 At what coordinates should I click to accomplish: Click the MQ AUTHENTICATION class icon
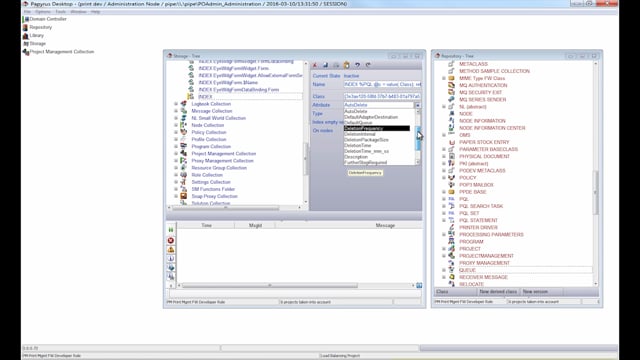[451, 85]
